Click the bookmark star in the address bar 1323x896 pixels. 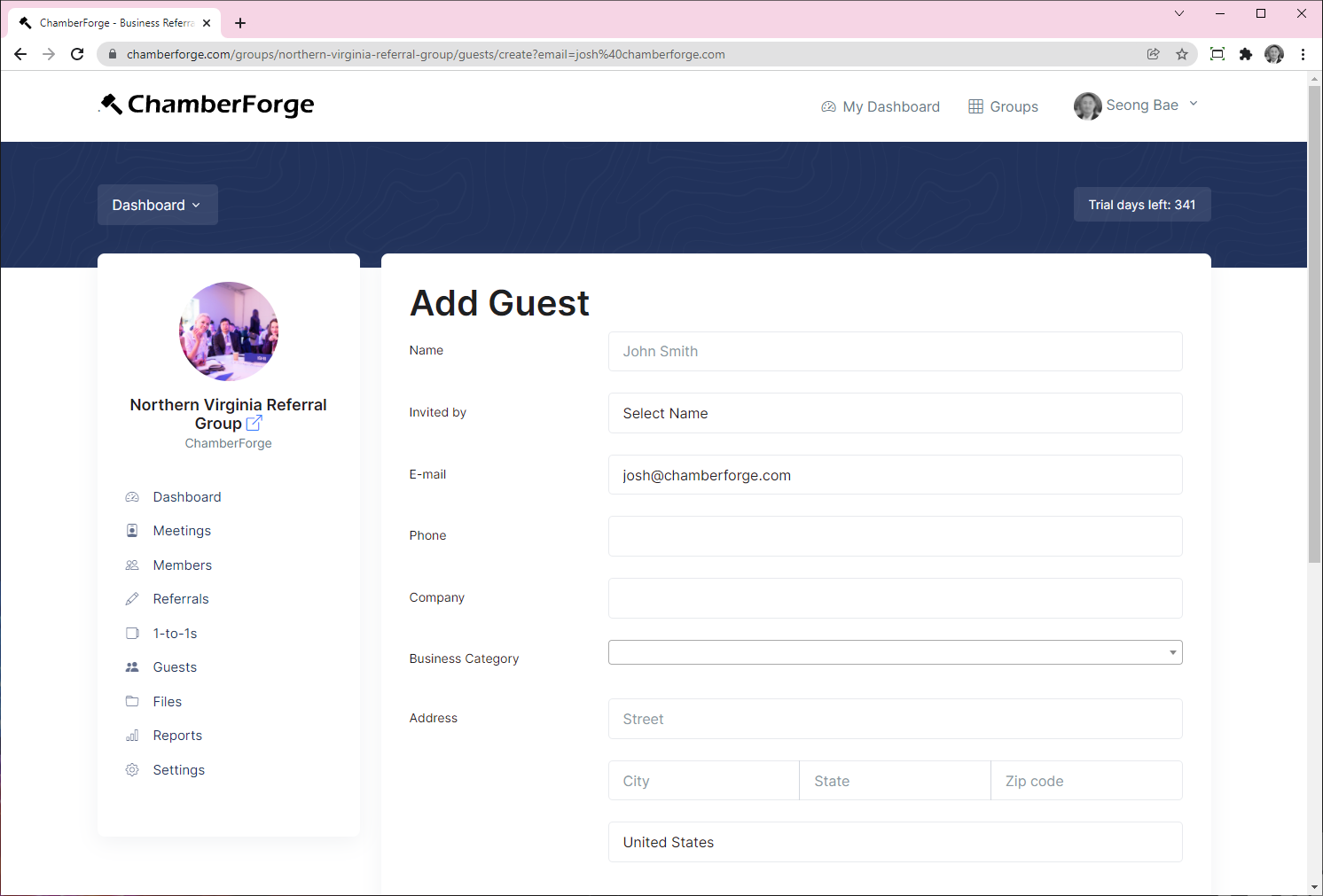point(1181,54)
